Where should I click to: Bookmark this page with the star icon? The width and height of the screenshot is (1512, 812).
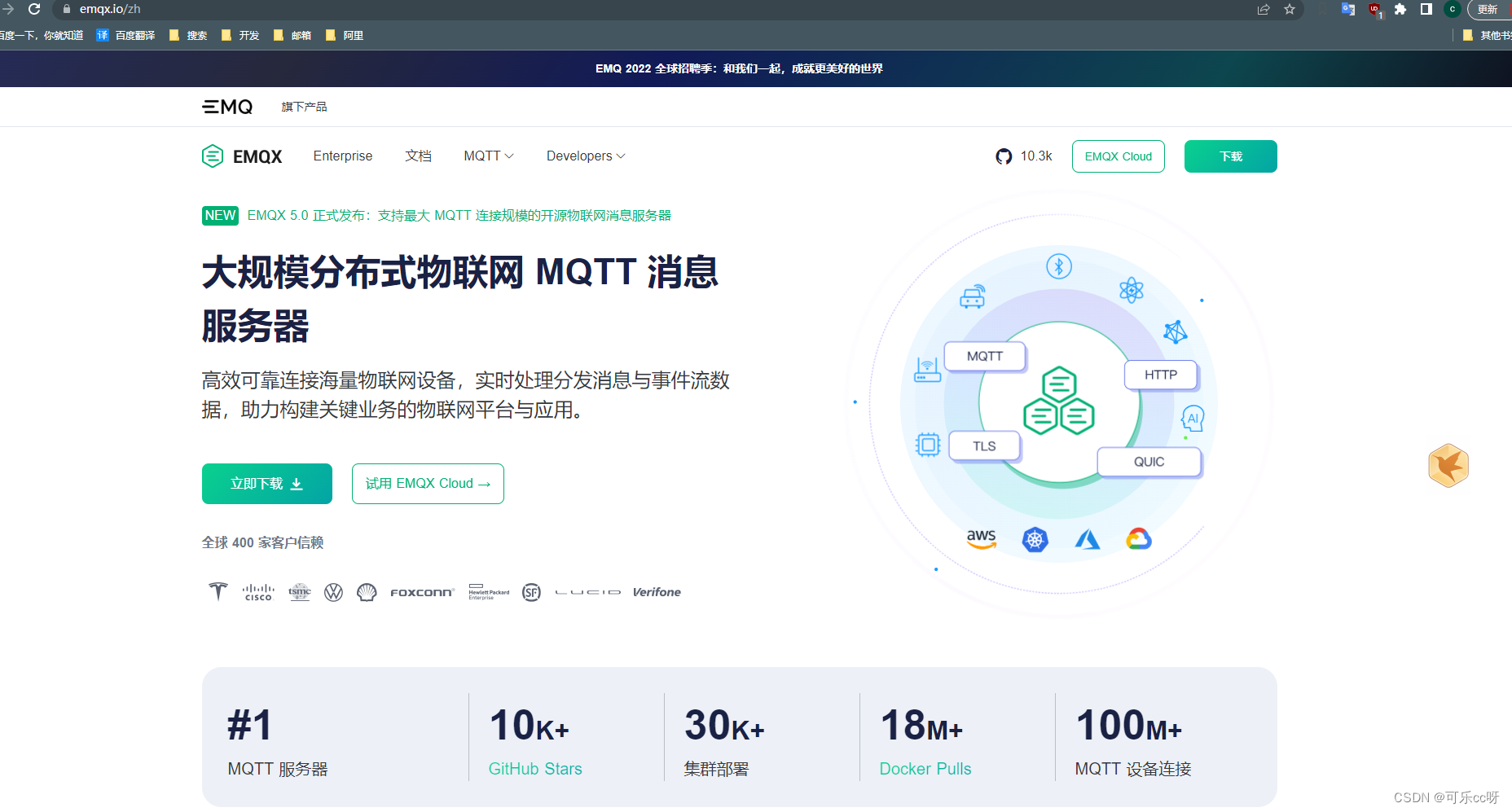pos(1290,10)
